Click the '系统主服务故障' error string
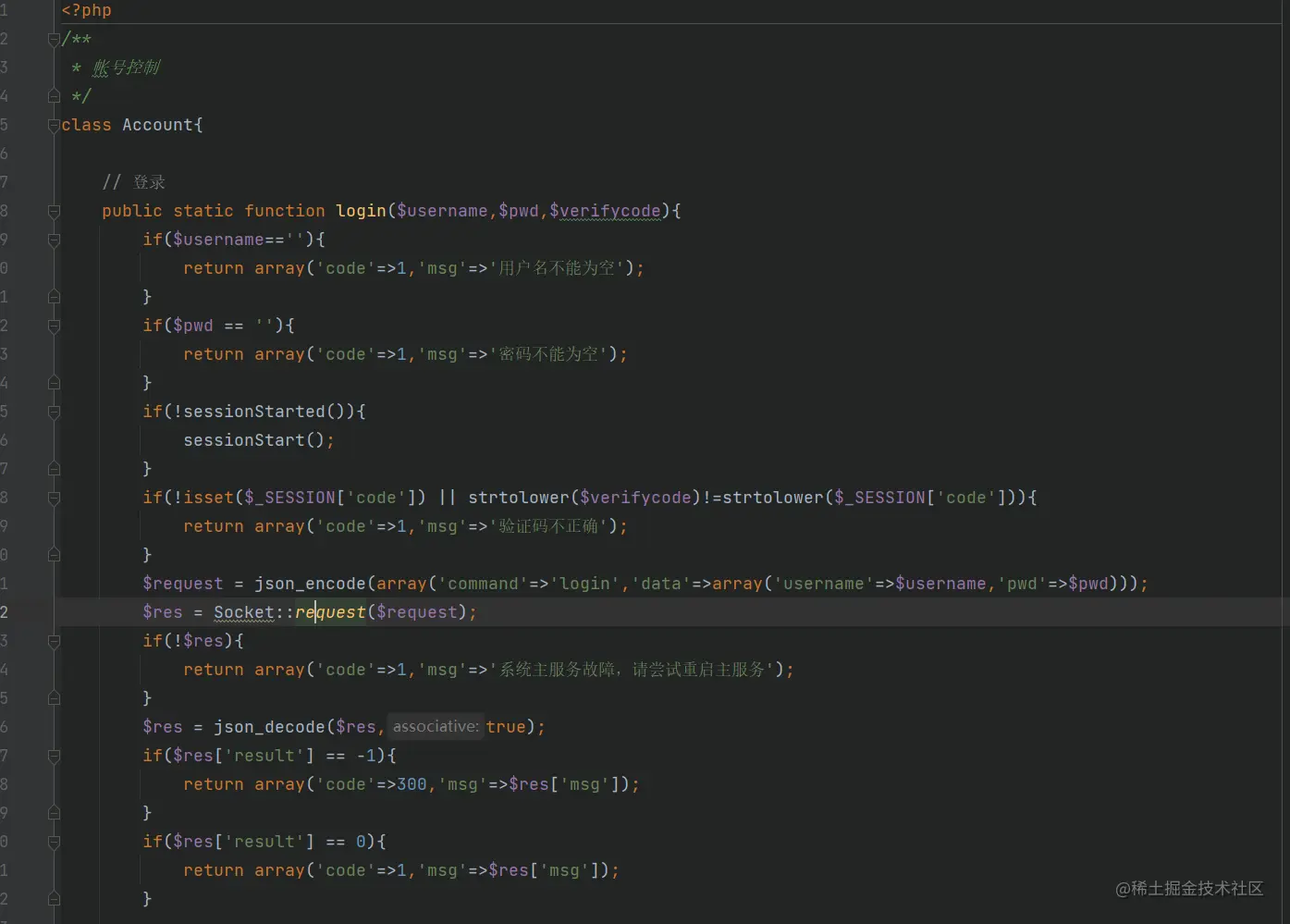This screenshot has width=1290, height=924. pos(633,670)
